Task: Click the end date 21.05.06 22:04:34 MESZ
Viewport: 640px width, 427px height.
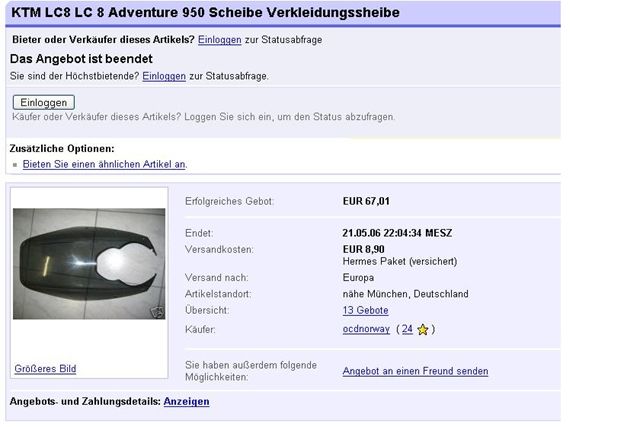Action: tap(397, 233)
